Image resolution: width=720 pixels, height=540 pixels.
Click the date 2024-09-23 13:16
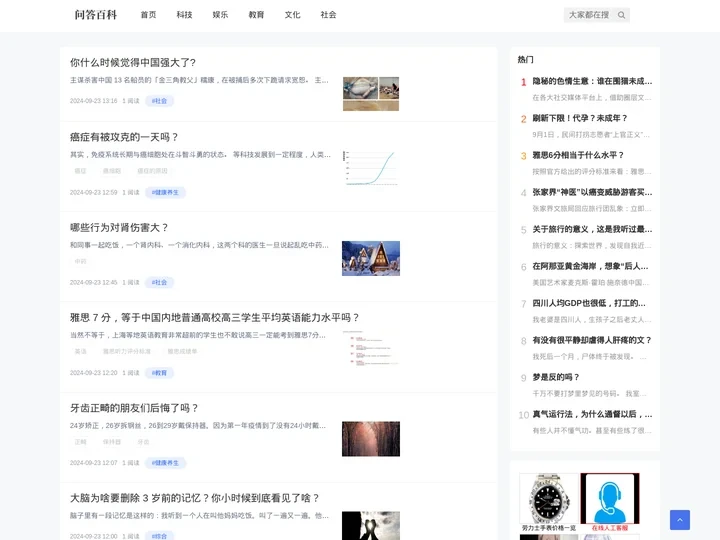point(94,101)
